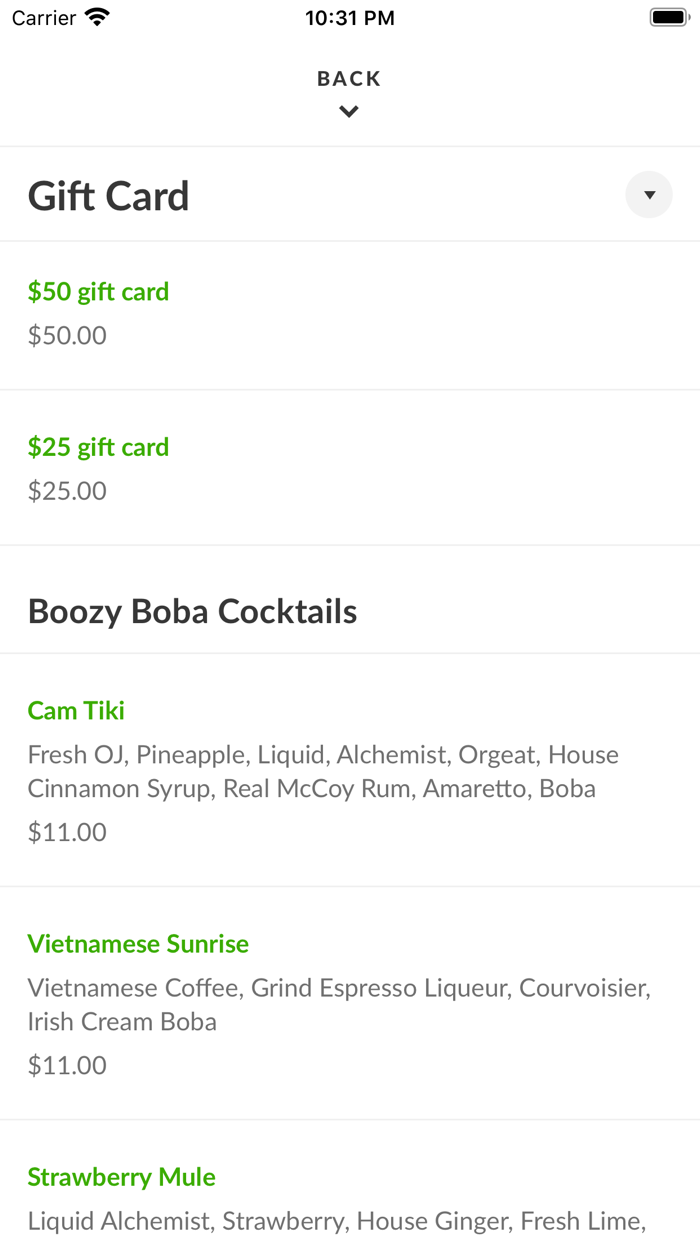
Task: Select the $50 gift card item
Action: 98,292
